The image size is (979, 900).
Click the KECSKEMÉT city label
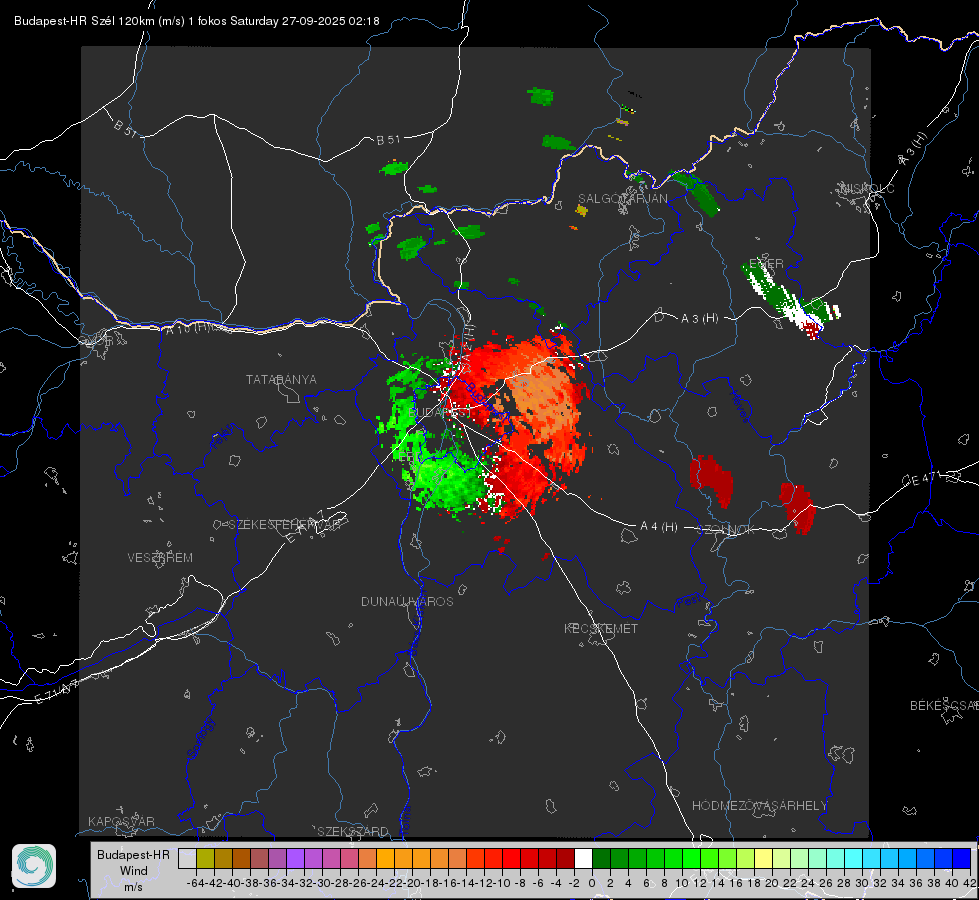tap(601, 628)
